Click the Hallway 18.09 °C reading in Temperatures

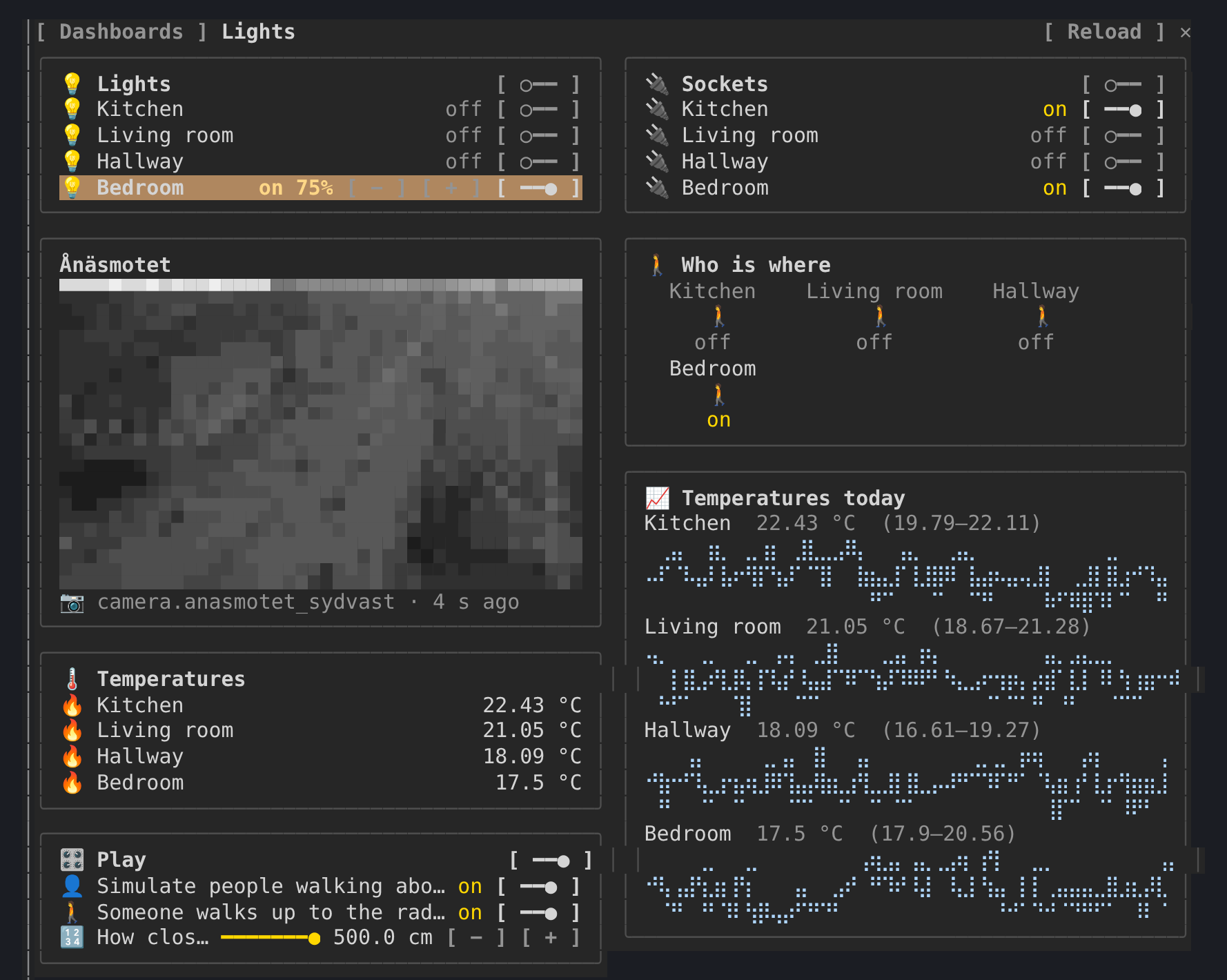[x=532, y=756]
